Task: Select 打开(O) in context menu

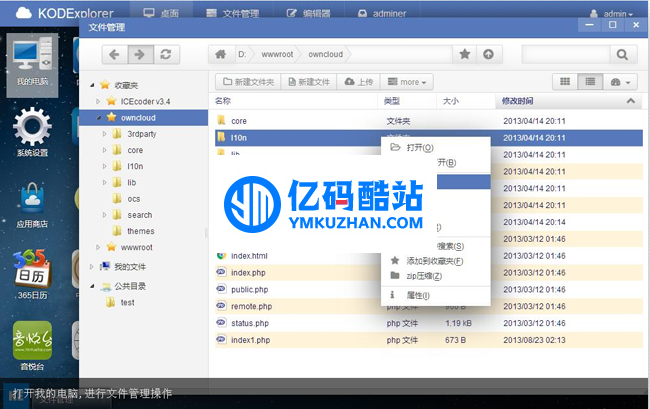Action: [x=435, y=148]
